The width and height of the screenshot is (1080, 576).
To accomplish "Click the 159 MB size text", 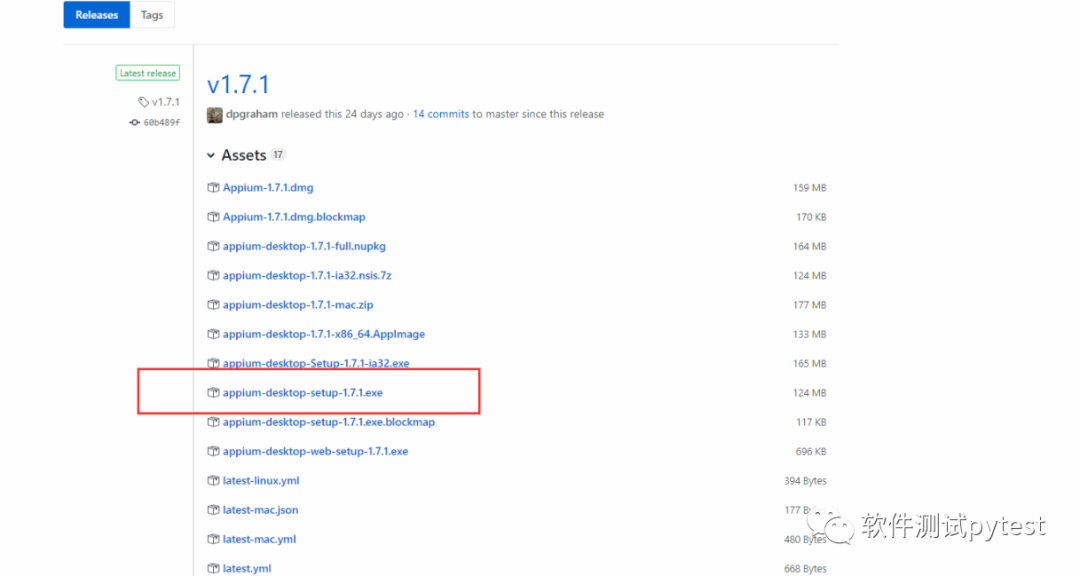I will pos(809,188).
